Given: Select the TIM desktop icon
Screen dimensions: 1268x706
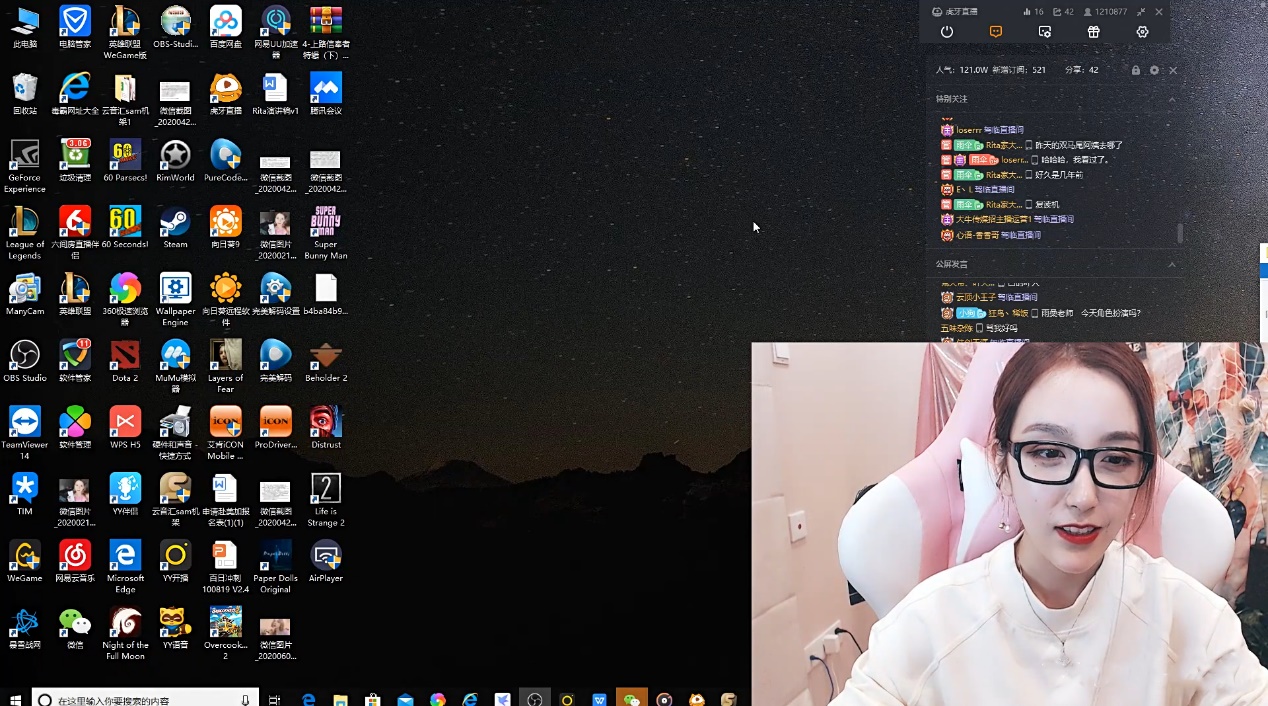Looking at the screenshot, I should (x=25, y=494).
